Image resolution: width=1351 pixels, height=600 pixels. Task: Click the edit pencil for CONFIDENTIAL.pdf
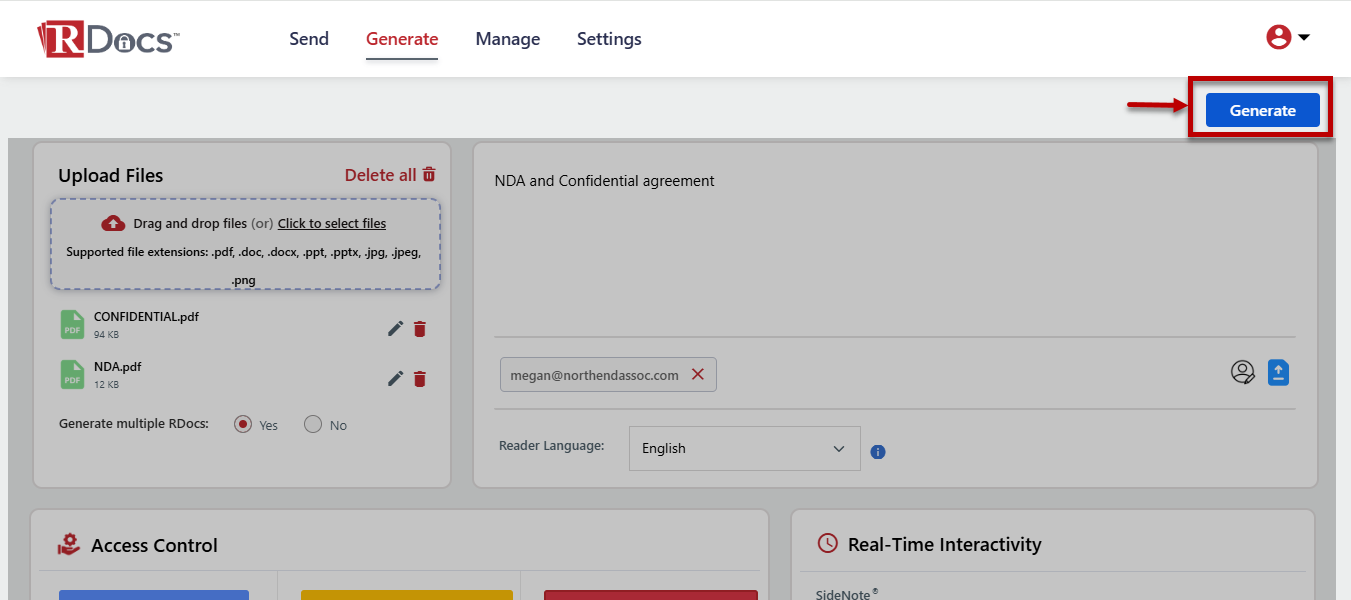tap(396, 329)
